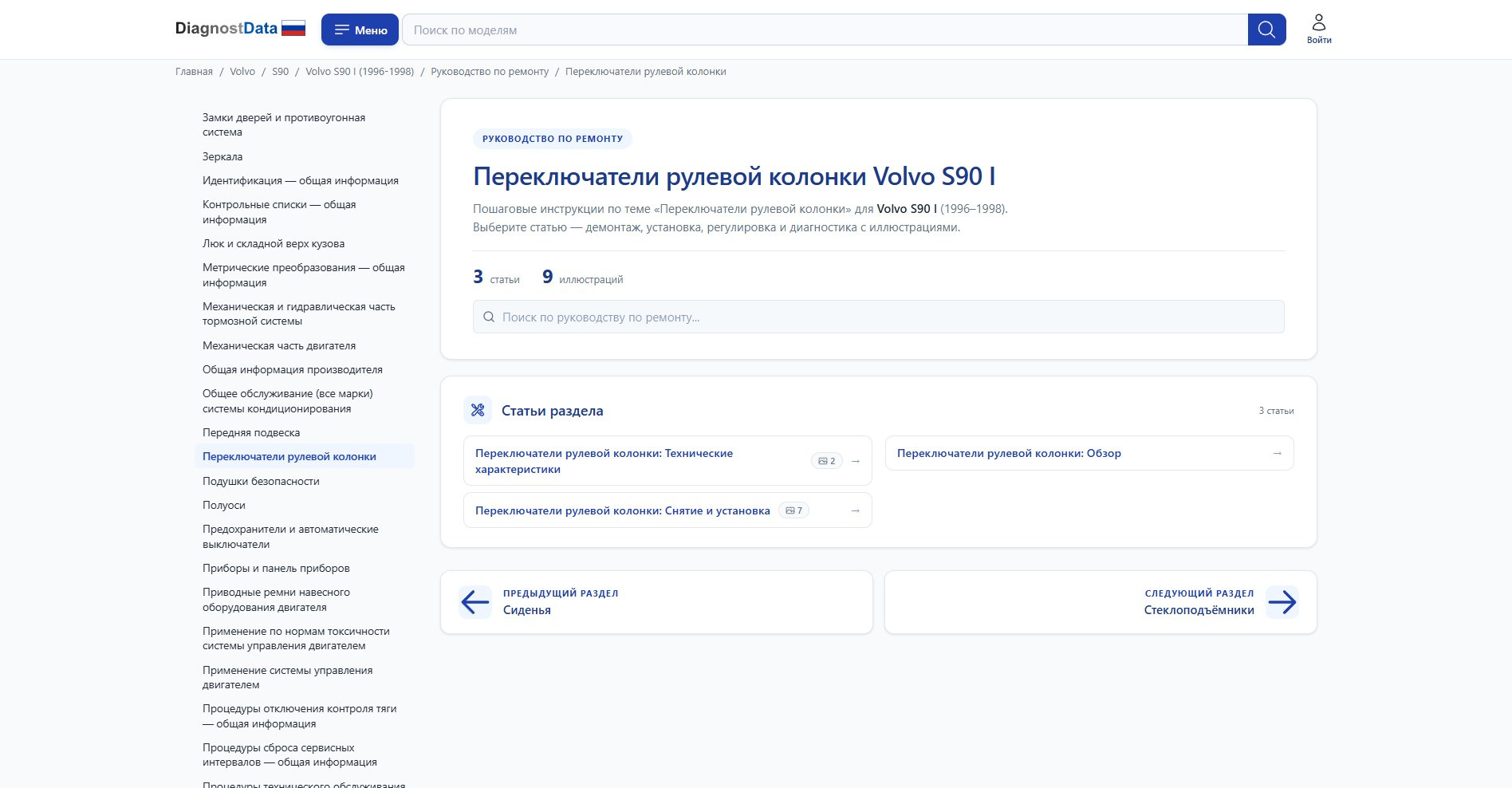Open Применение системы управления двигателем

point(304,677)
